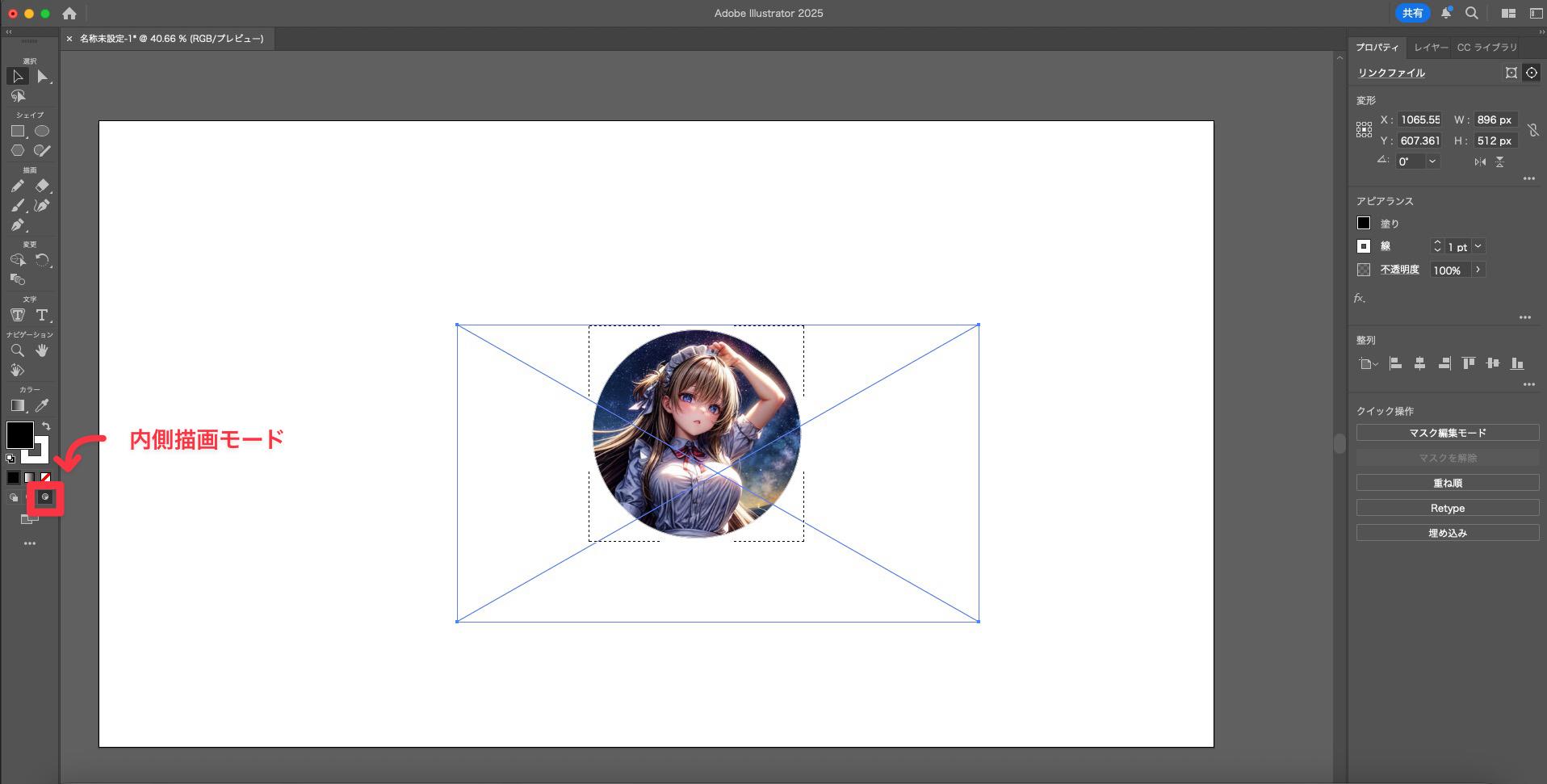Toggle edit contents button
The width and height of the screenshot is (1547, 784).
(1532, 73)
